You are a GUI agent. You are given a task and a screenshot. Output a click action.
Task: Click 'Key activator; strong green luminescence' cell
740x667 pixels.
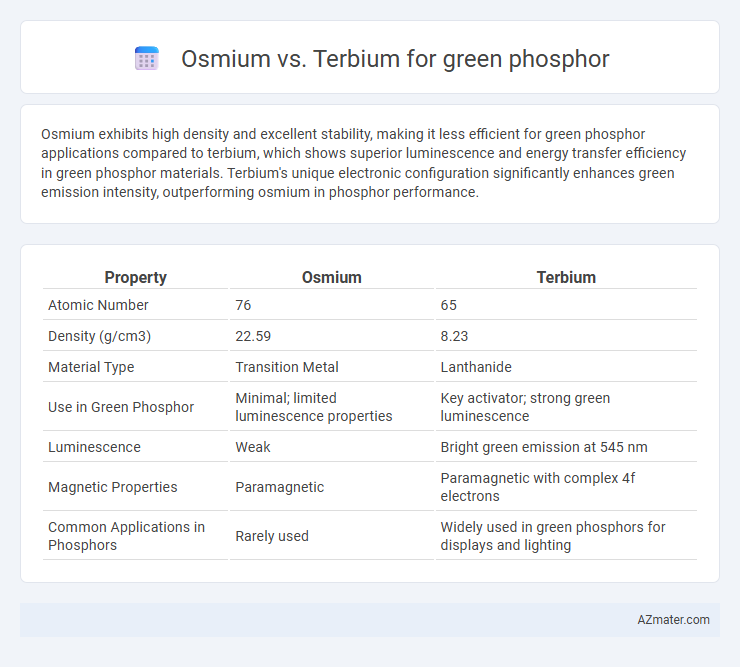point(525,407)
